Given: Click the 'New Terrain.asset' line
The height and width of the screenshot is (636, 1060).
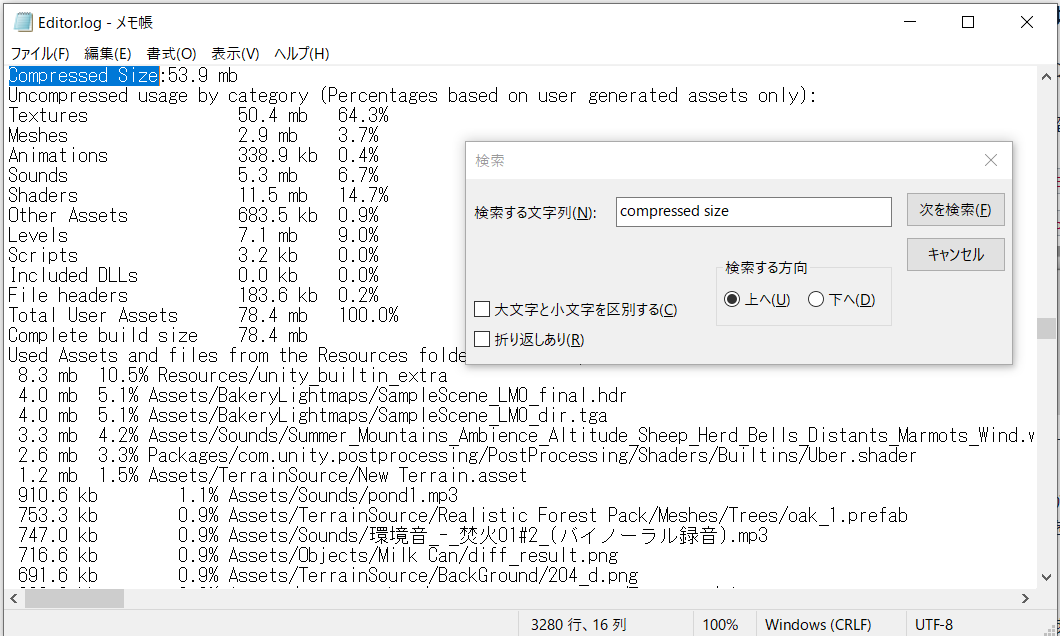Looking at the screenshot, I should click(272, 476).
